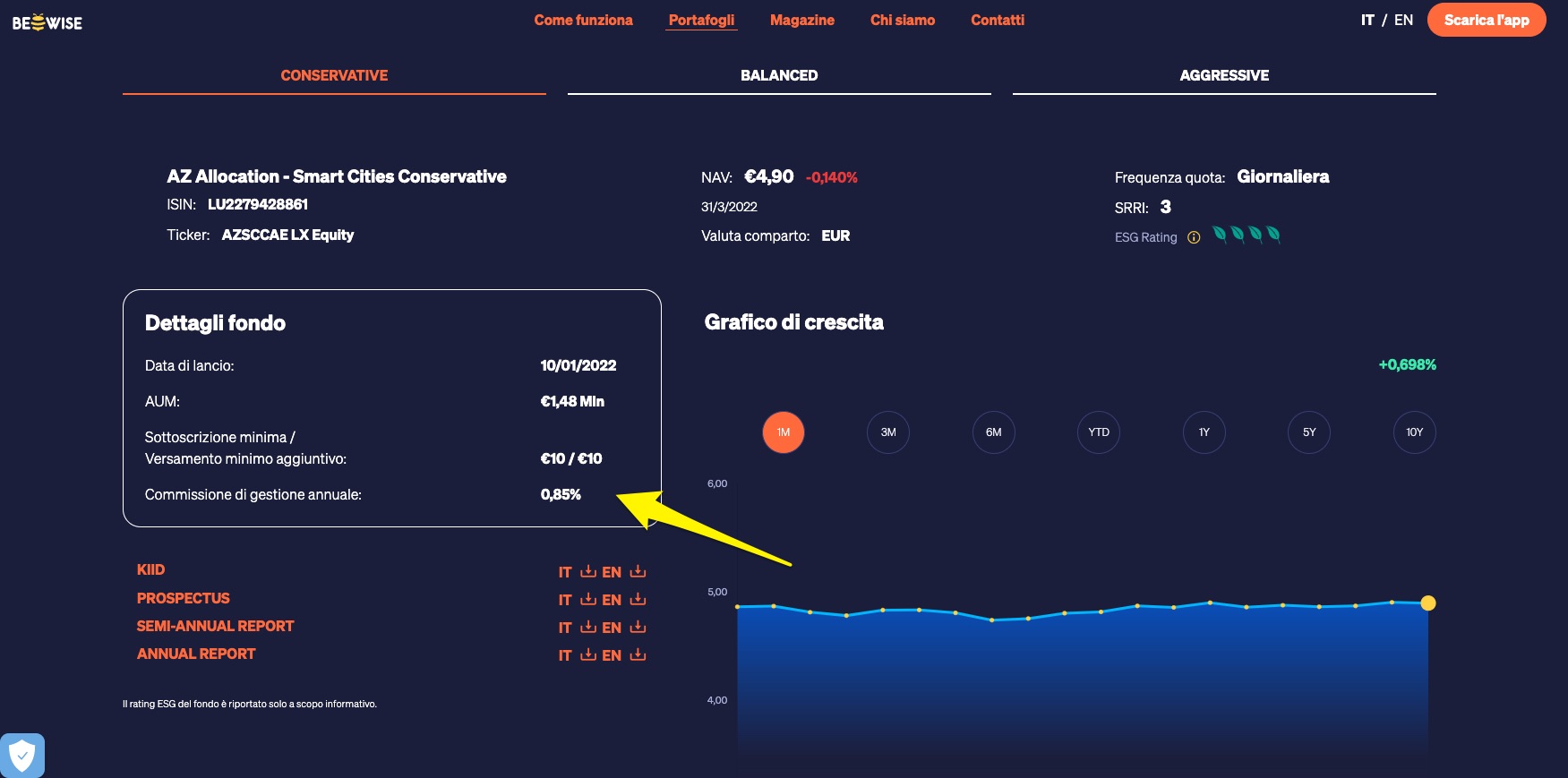Click the Scarica l'app button

click(1487, 20)
